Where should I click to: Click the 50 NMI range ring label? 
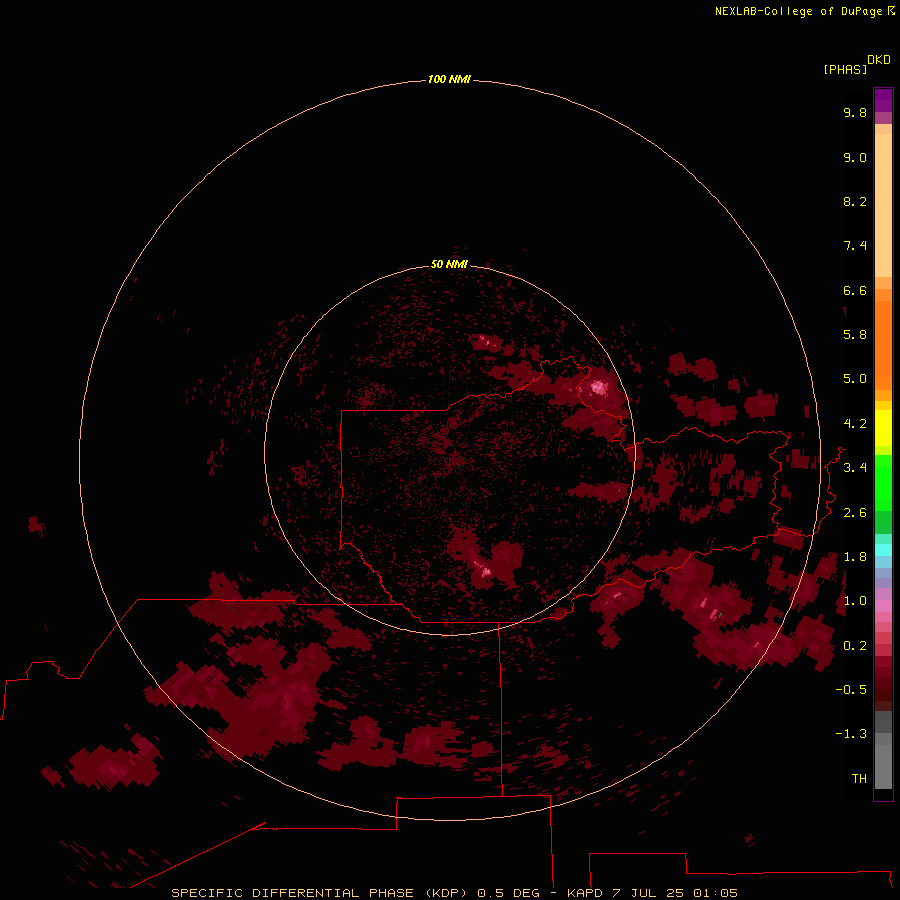[449, 264]
